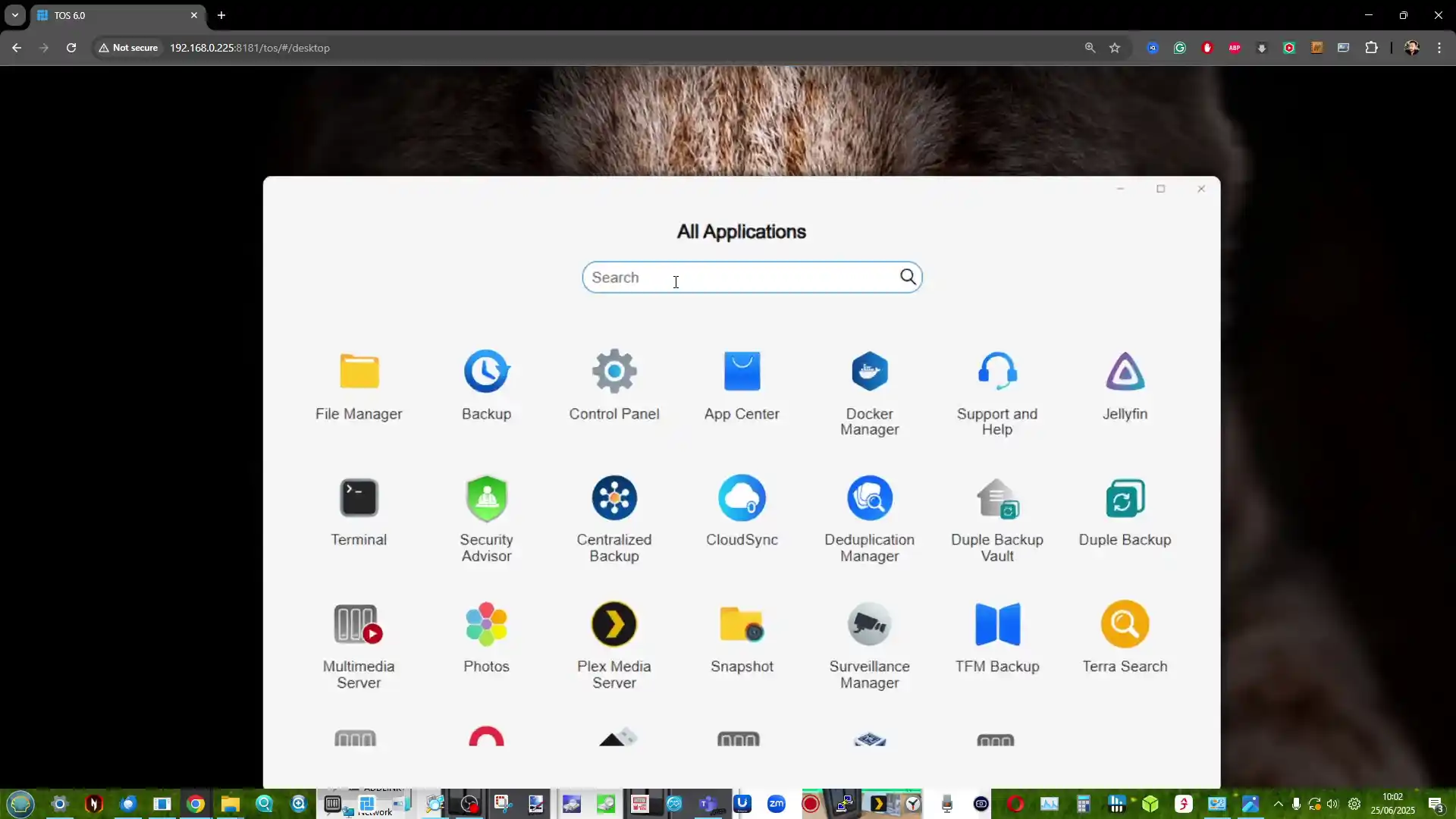Open Control Panel gear icon
Viewport: 1456px width, 819px height.
[x=614, y=371]
